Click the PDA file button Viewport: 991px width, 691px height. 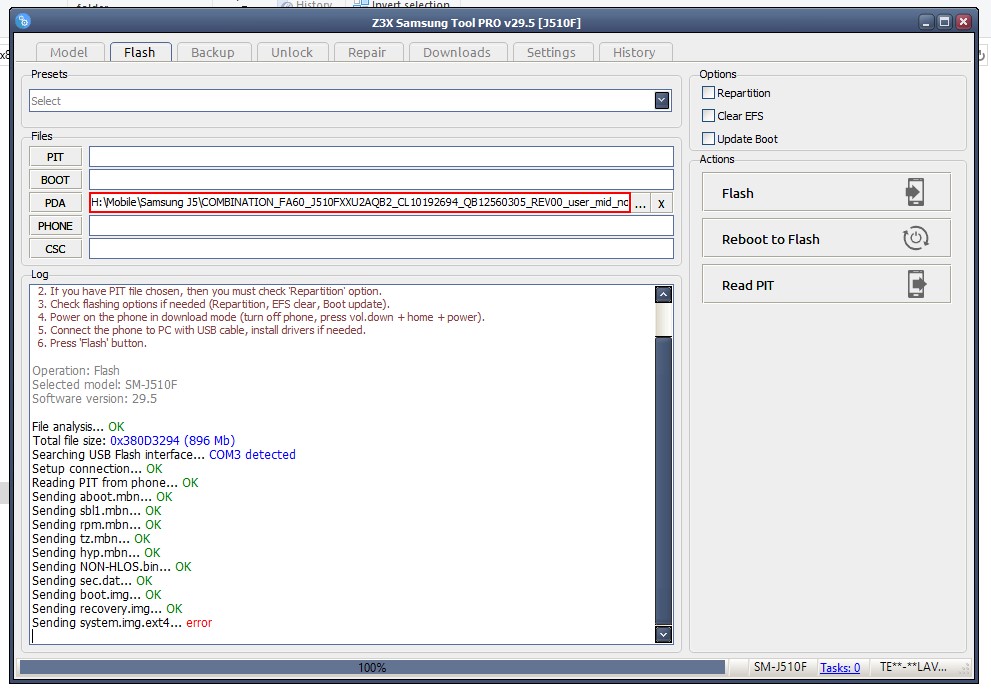(x=55, y=203)
